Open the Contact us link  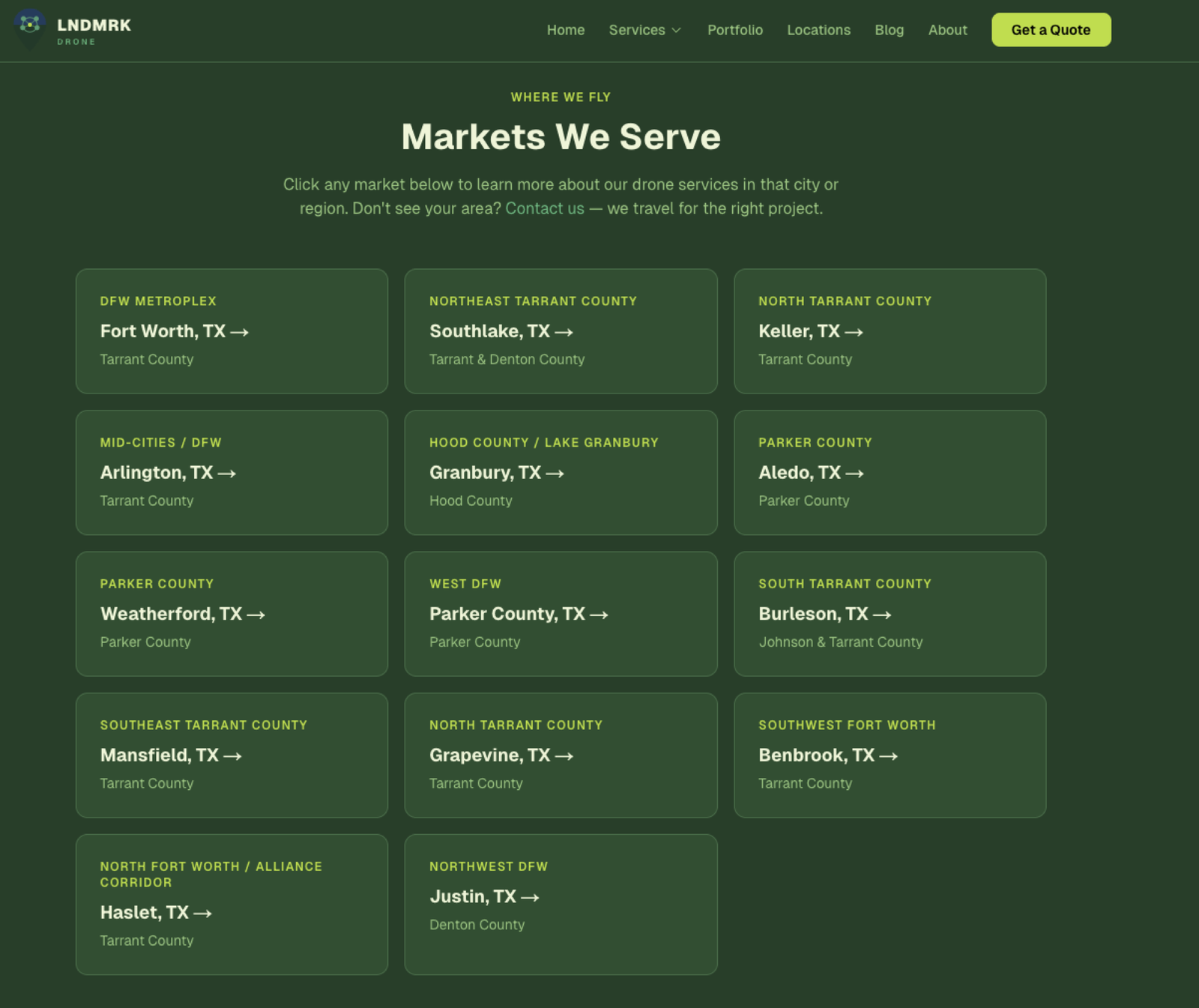click(544, 208)
